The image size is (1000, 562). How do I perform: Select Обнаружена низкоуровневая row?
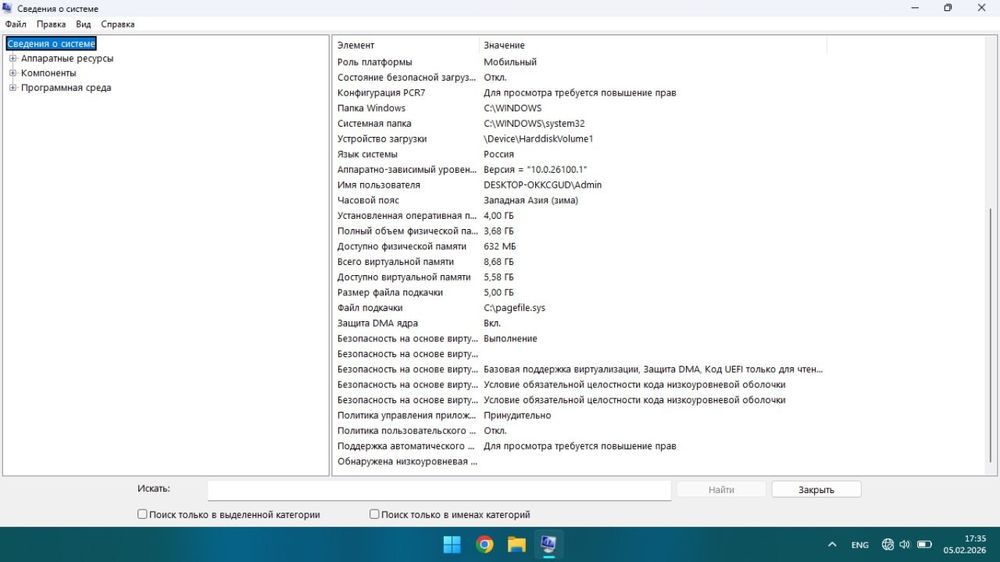pyautogui.click(x=580, y=461)
